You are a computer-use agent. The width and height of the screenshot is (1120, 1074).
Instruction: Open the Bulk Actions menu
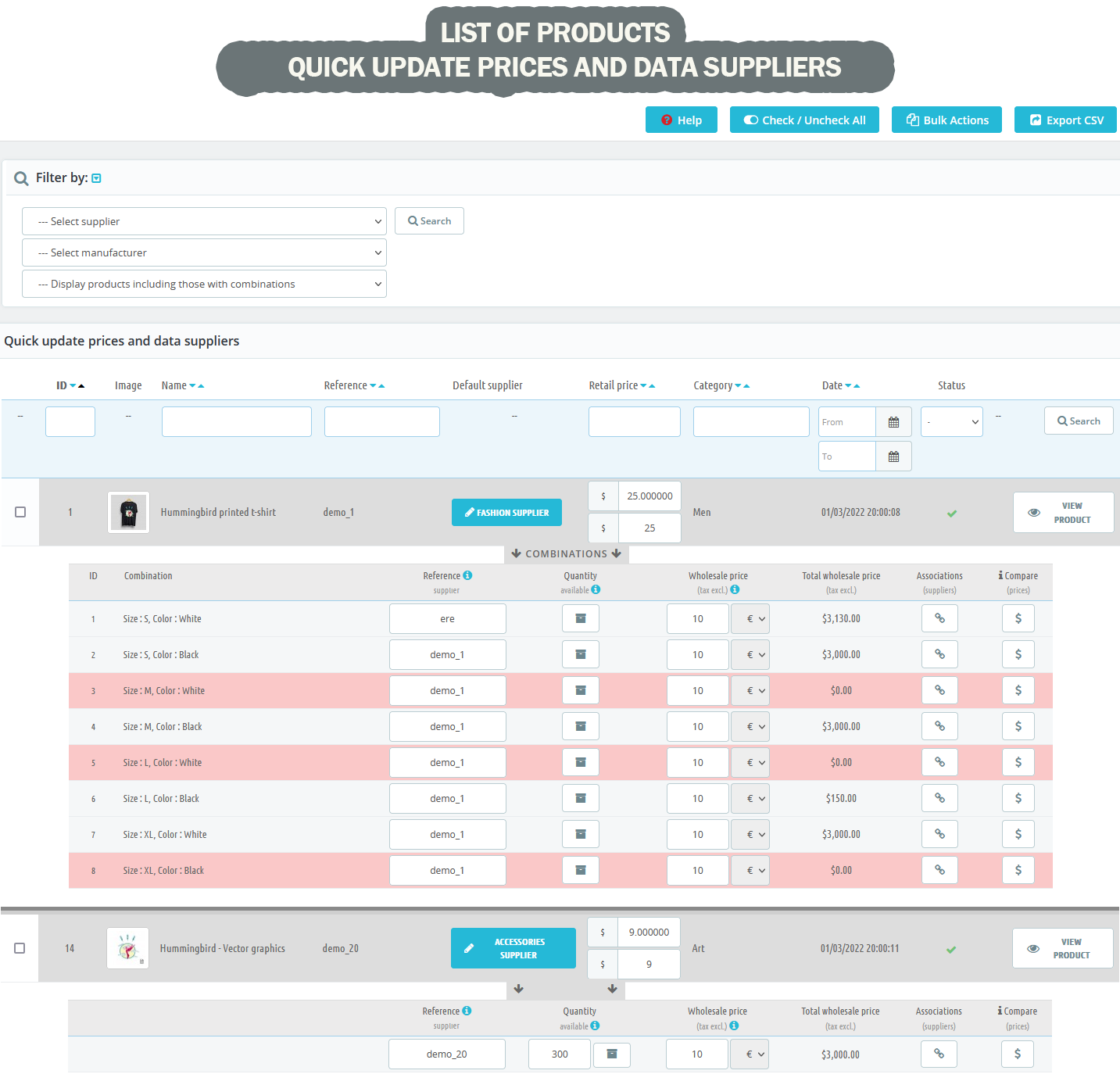coord(946,120)
